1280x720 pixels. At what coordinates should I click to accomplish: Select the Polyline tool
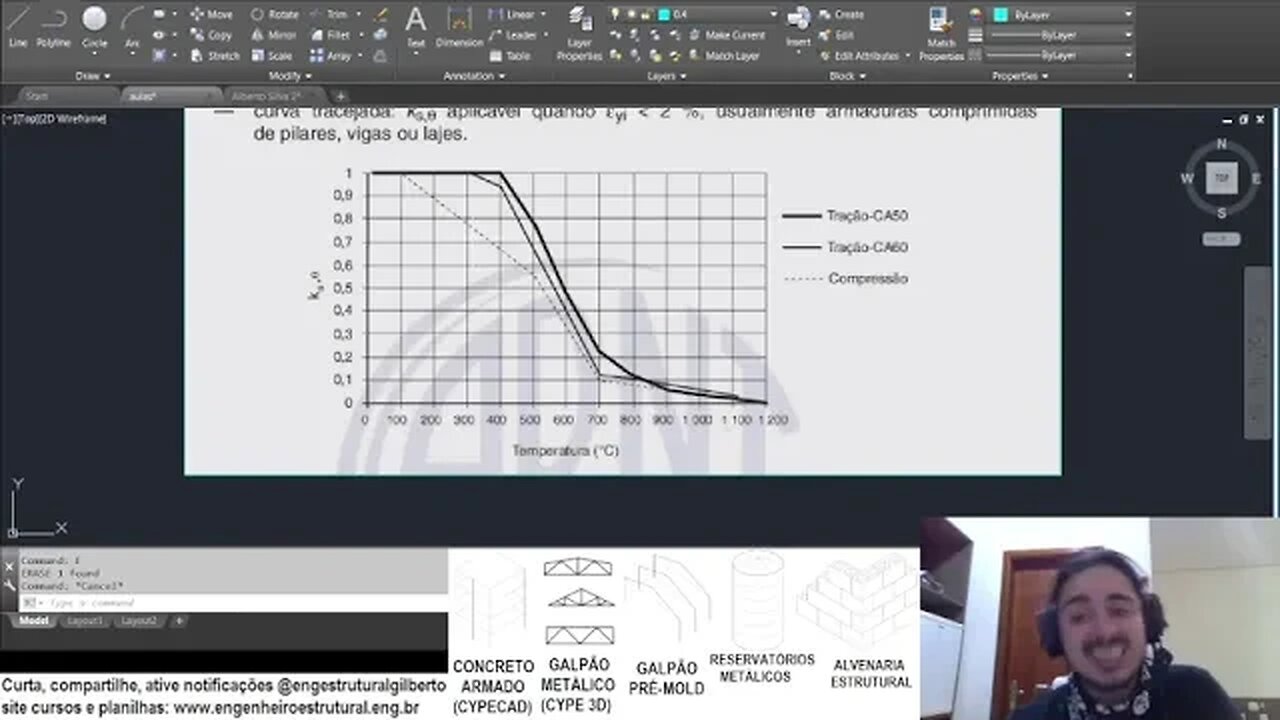click(x=53, y=26)
